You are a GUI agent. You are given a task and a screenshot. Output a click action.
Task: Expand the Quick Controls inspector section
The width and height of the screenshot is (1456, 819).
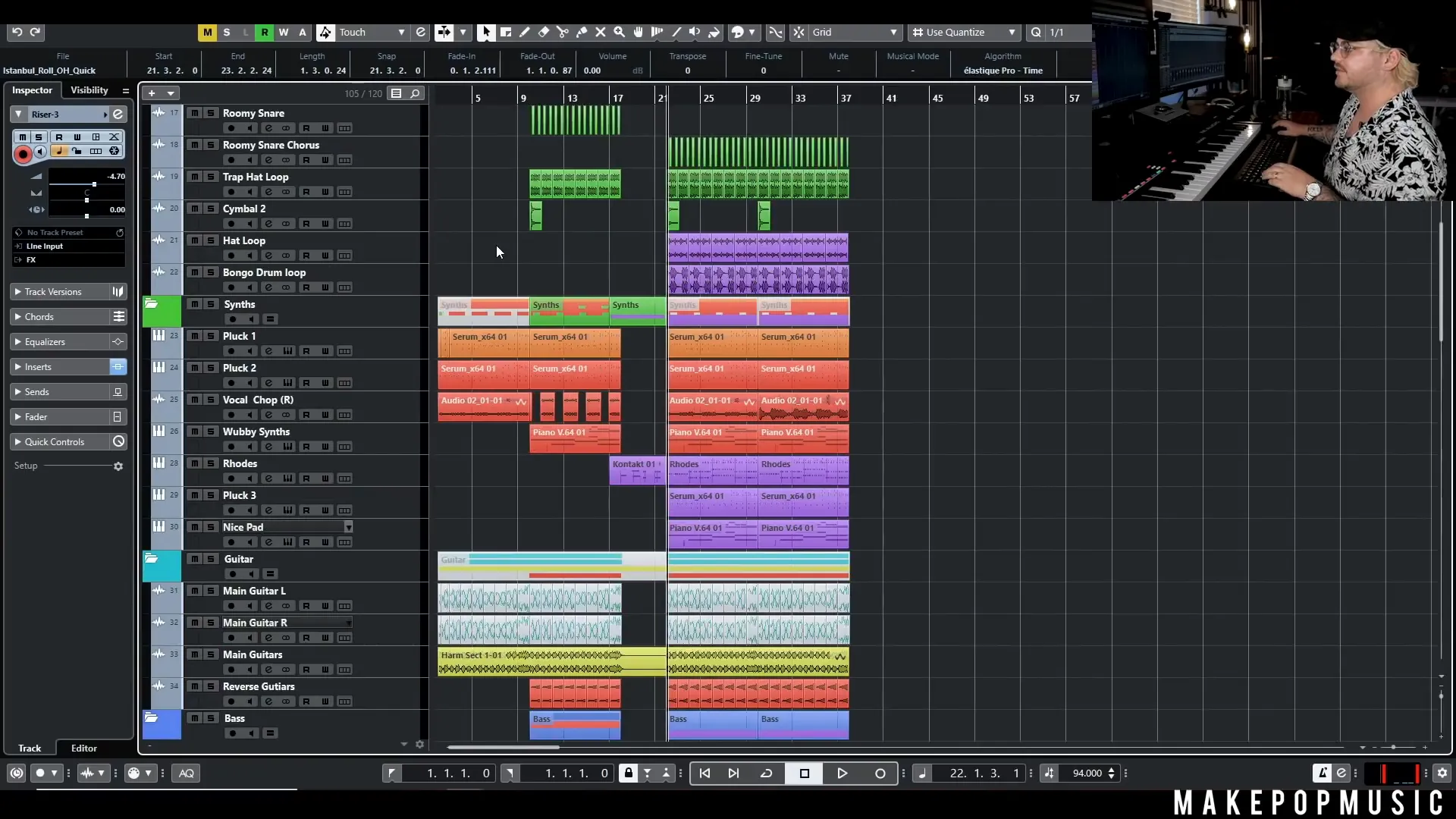tap(60, 442)
